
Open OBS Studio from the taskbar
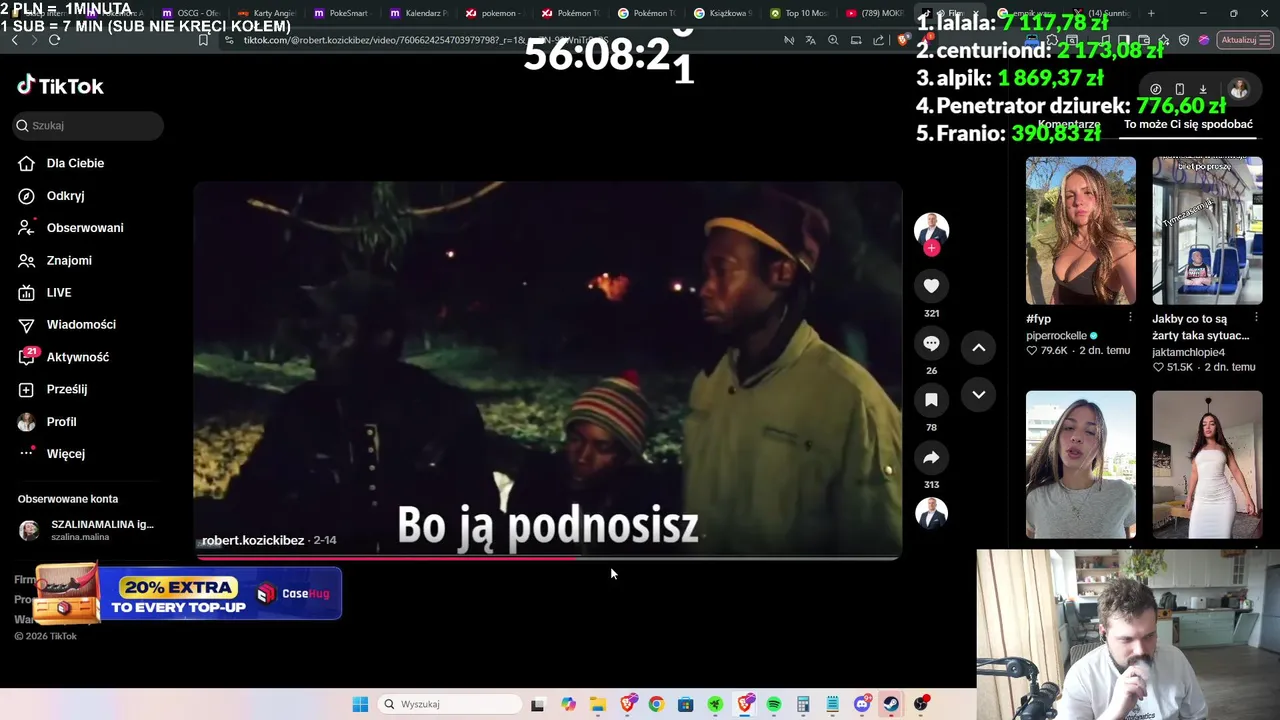pyautogui.click(x=921, y=704)
